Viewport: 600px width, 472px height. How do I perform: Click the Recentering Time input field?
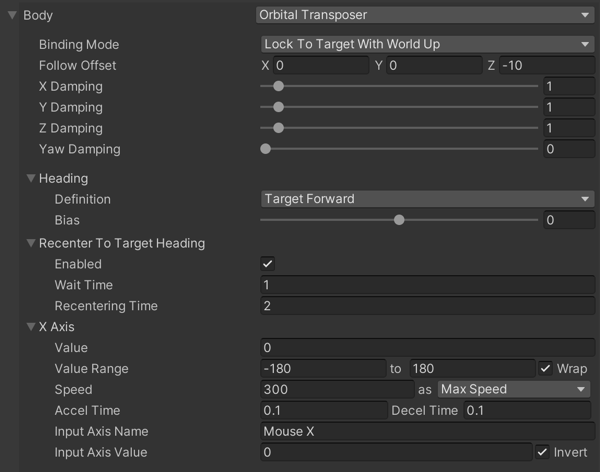click(x=426, y=306)
